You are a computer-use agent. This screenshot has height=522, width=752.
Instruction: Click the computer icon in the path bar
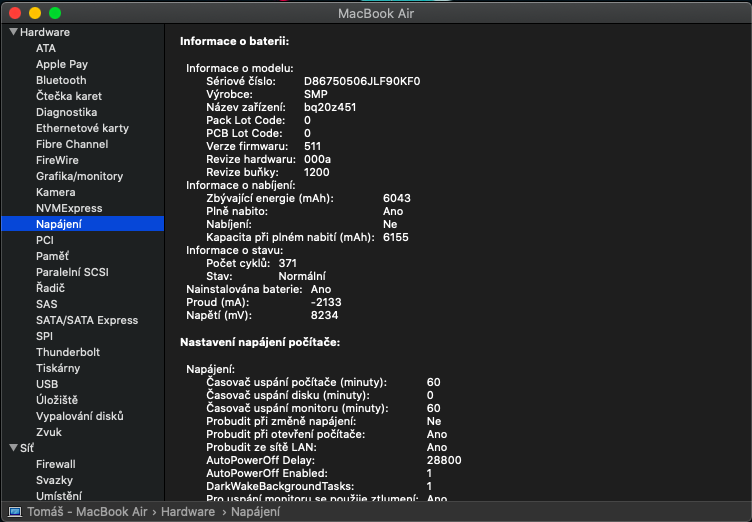15,511
